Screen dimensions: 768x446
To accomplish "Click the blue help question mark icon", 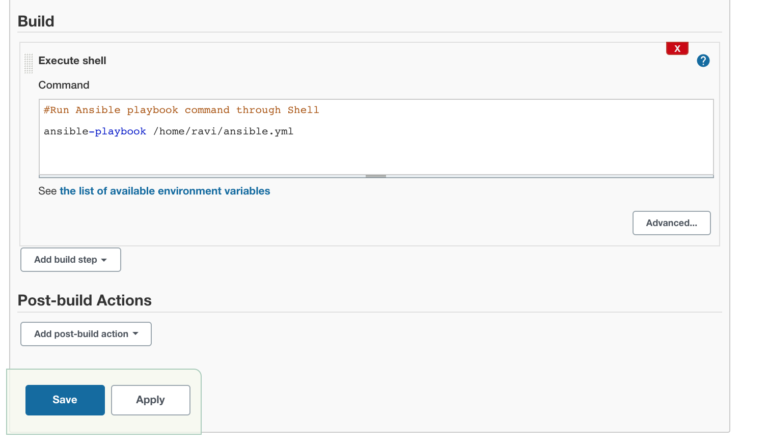I will coord(703,61).
